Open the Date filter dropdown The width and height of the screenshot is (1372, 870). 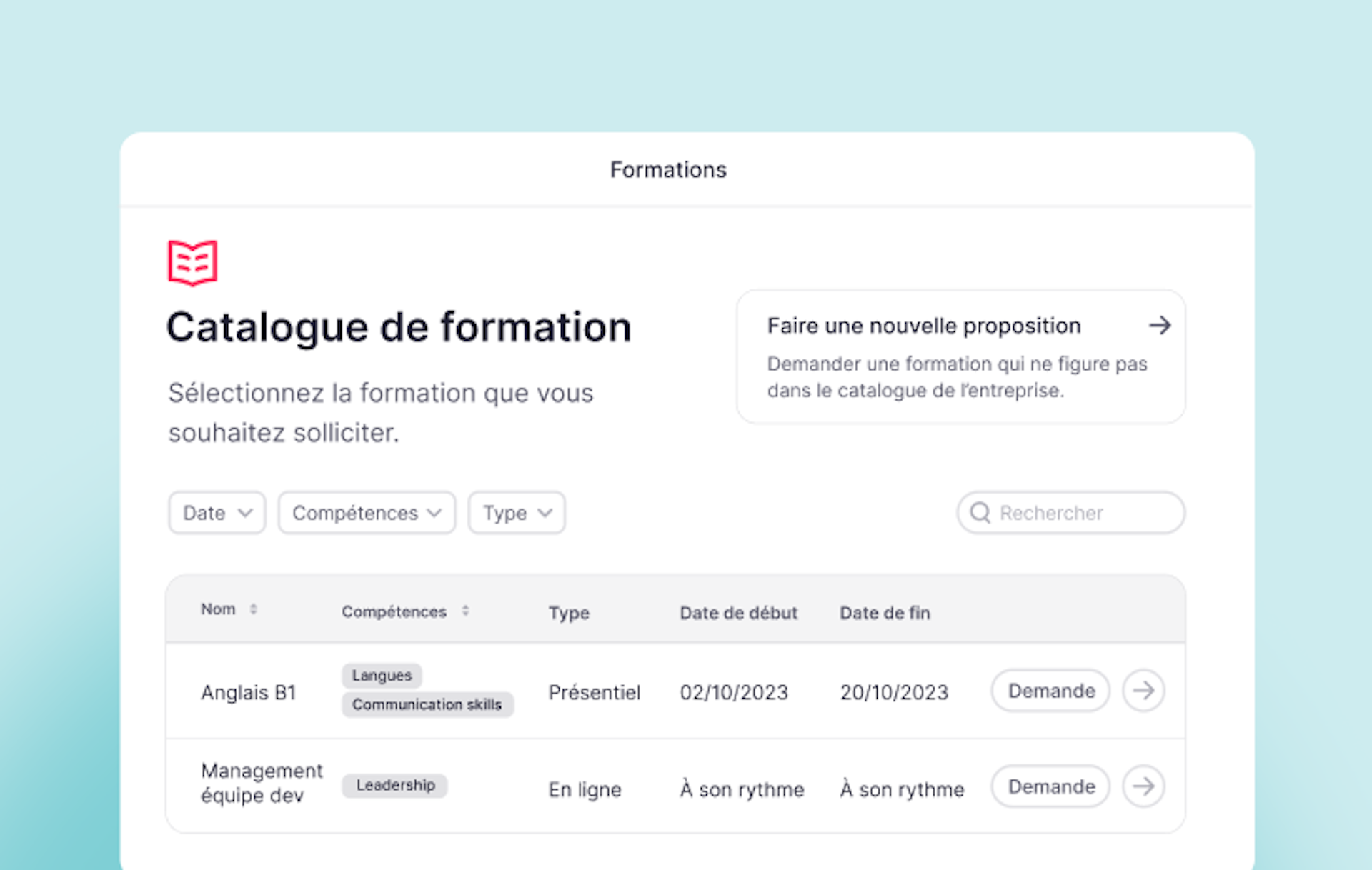(217, 513)
